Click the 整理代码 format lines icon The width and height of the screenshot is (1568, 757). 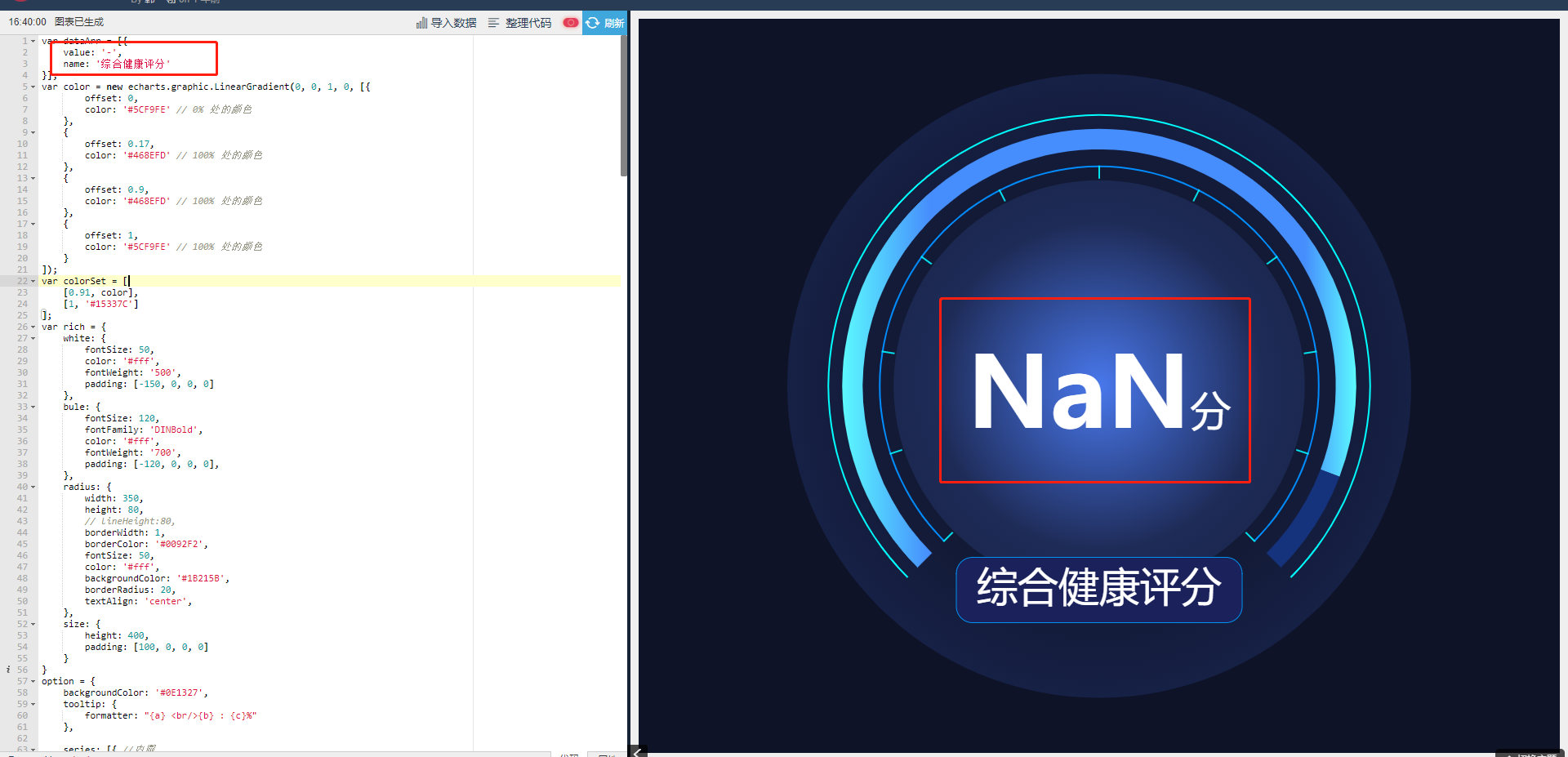tap(493, 23)
